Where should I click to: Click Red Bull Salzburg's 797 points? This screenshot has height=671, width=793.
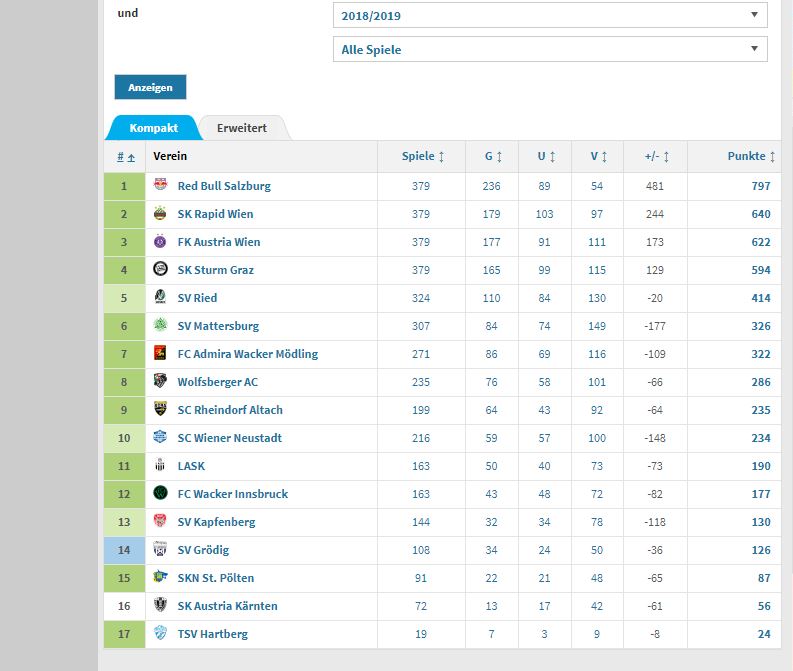[761, 186]
